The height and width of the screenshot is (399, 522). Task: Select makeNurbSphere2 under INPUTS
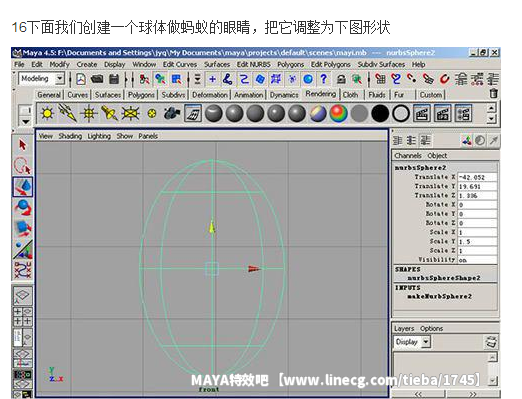coord(439,296)
